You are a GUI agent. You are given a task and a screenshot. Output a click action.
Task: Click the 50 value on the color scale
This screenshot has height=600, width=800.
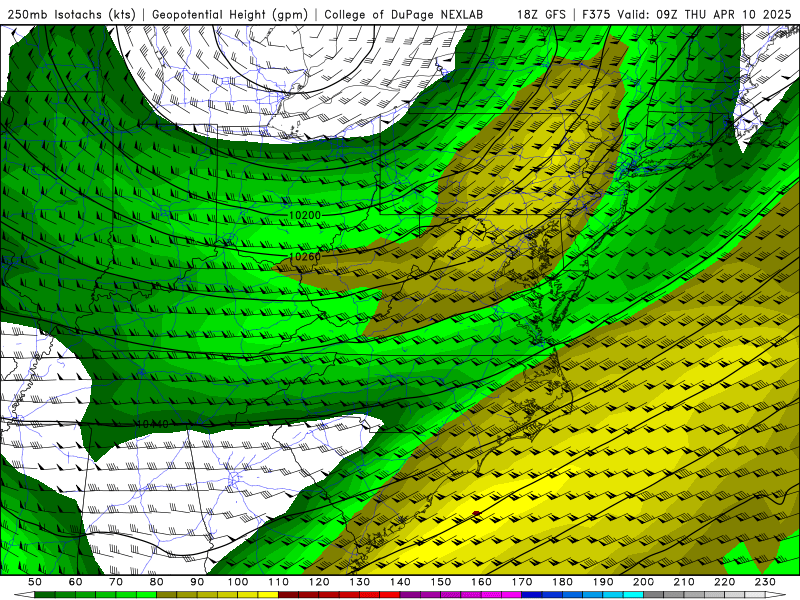pos(35,582)
